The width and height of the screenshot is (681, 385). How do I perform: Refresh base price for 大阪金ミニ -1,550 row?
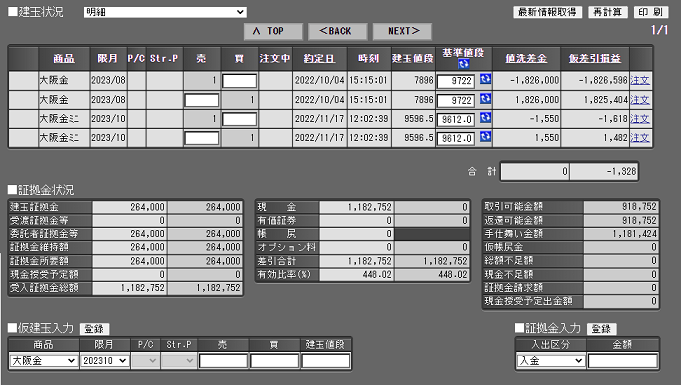point(485,118)
